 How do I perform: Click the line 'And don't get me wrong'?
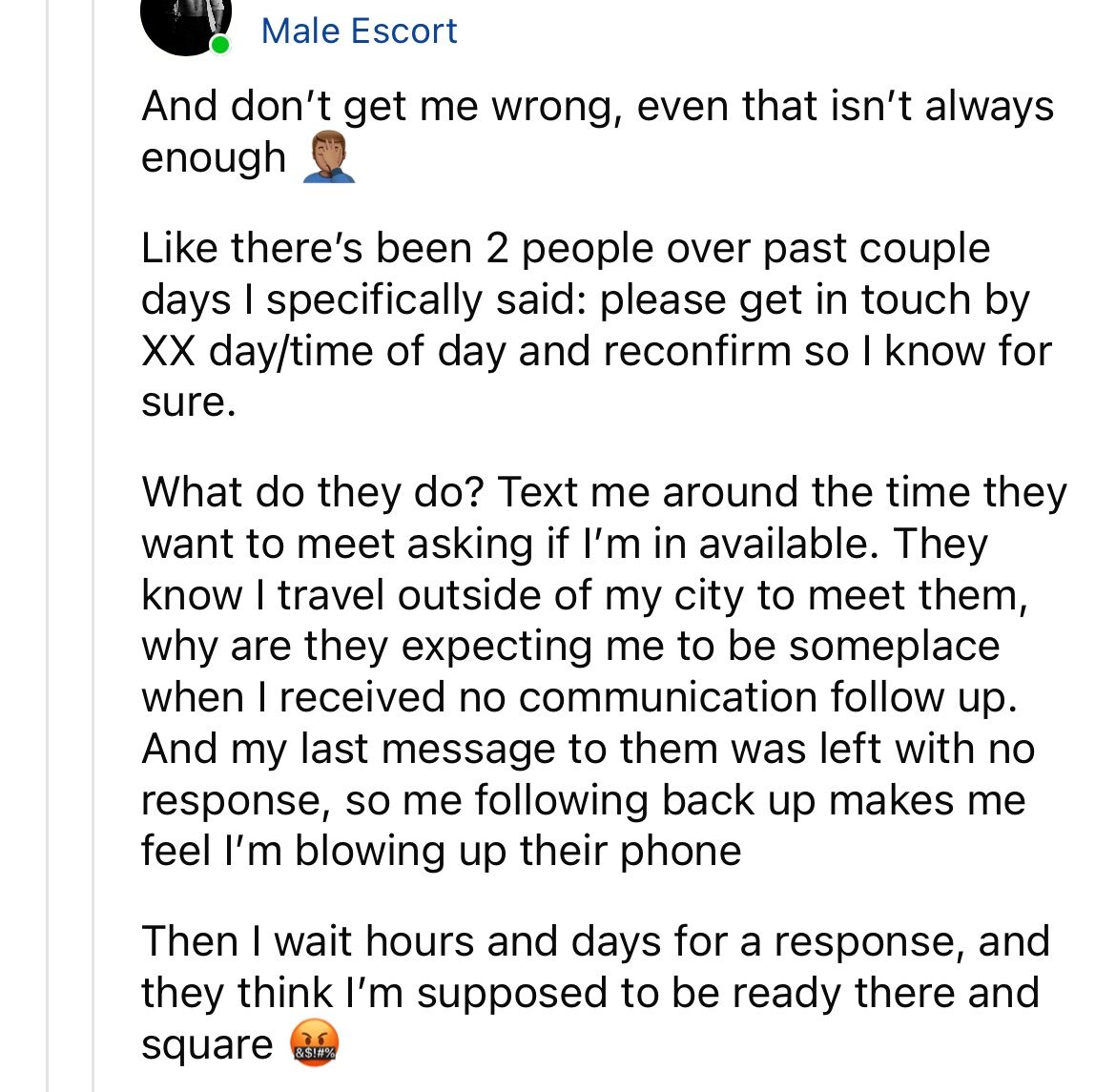point(597,106)
